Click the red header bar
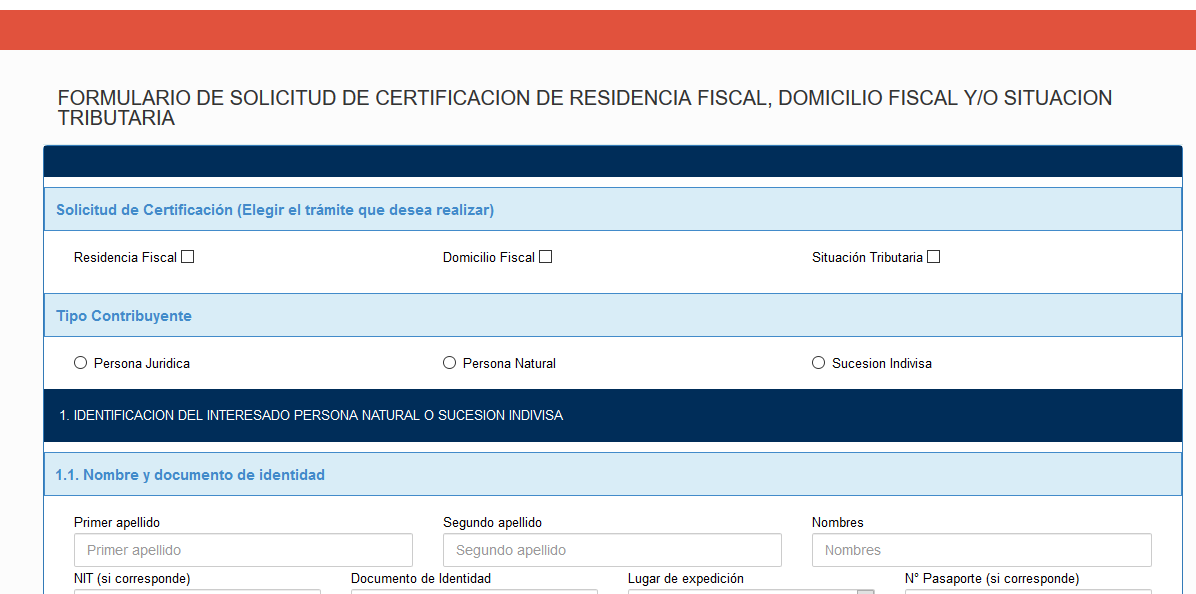The width and height of the screenshot is (1196, 594). (x=598, y=29)
